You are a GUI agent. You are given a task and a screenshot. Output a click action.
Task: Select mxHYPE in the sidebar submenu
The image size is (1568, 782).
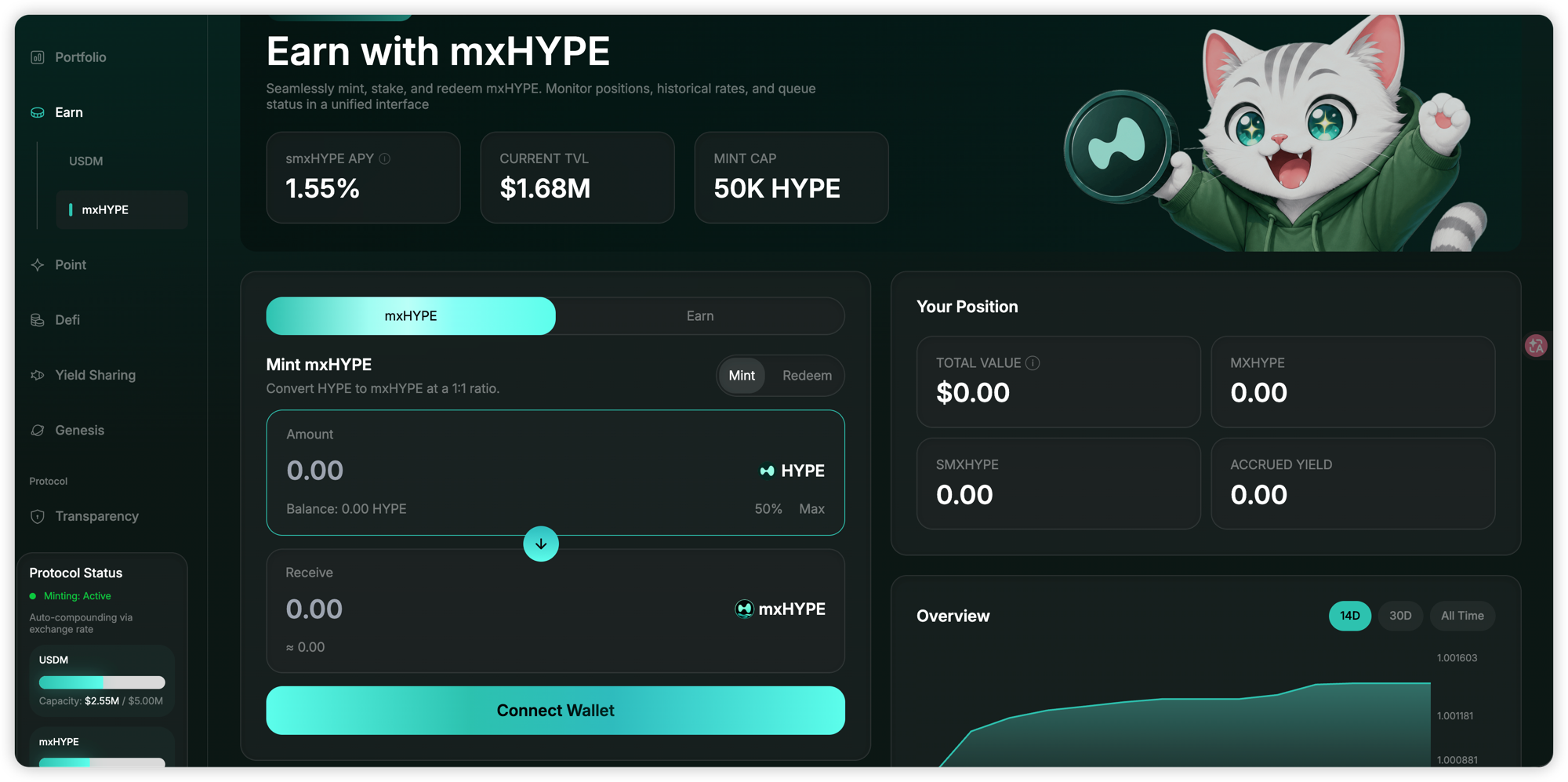[x=122, y=209]
